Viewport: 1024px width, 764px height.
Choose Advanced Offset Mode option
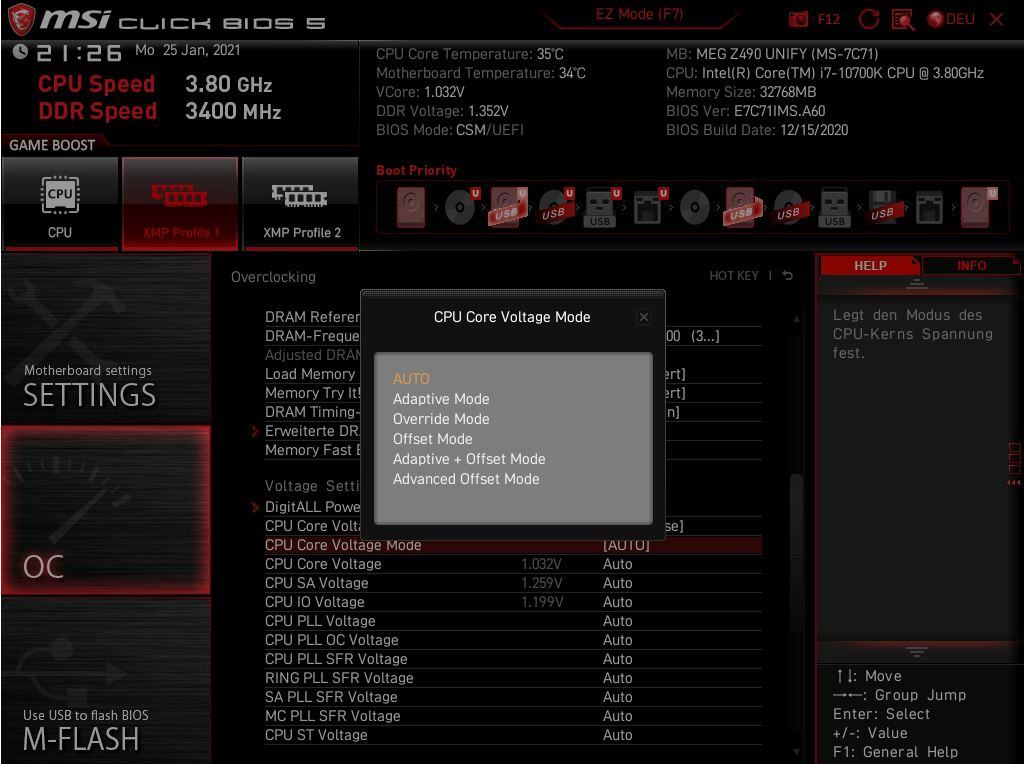point(466,479)
